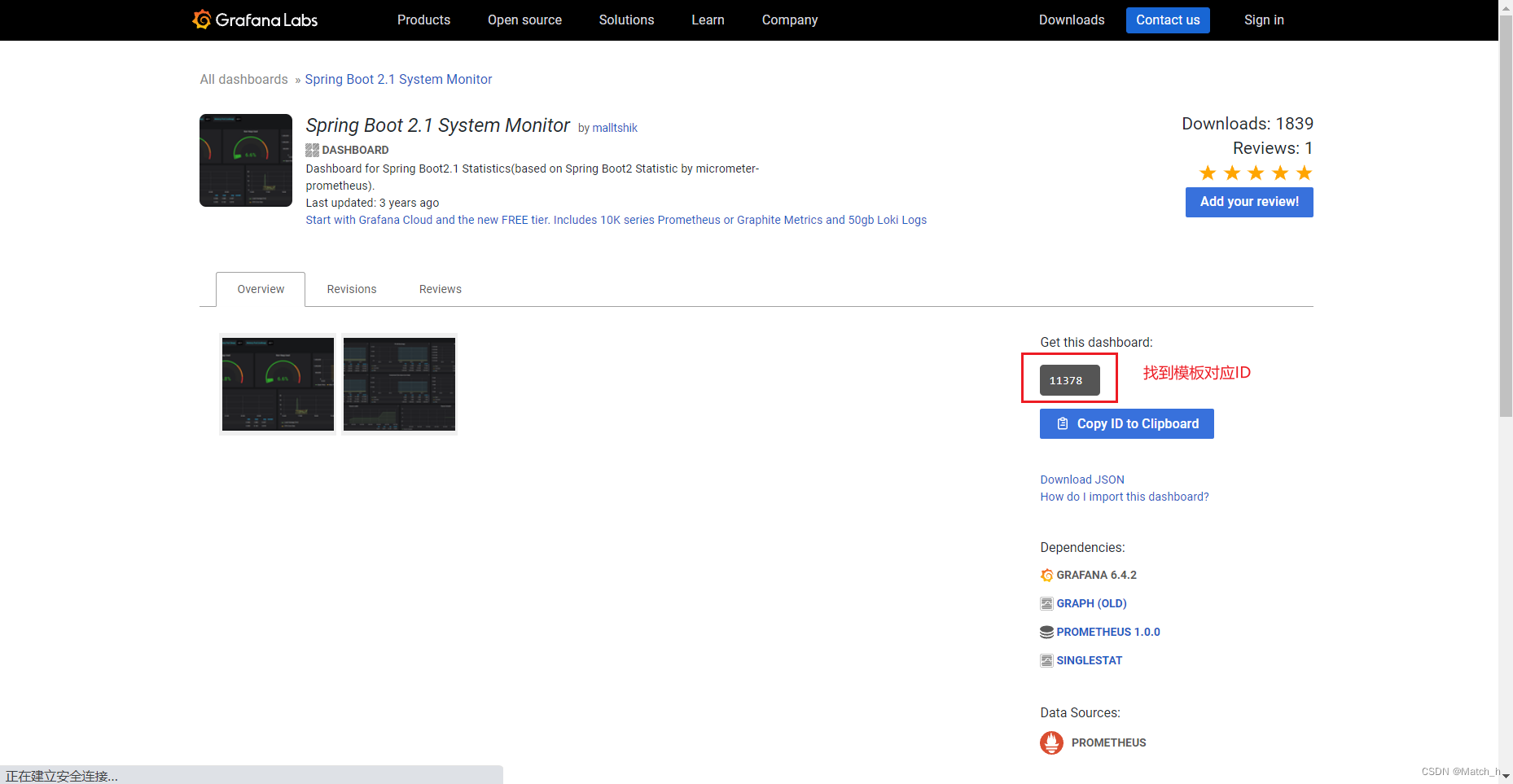Click Add your review! button
This screenshot has height=784, width=1513.
click(1249, 202)
